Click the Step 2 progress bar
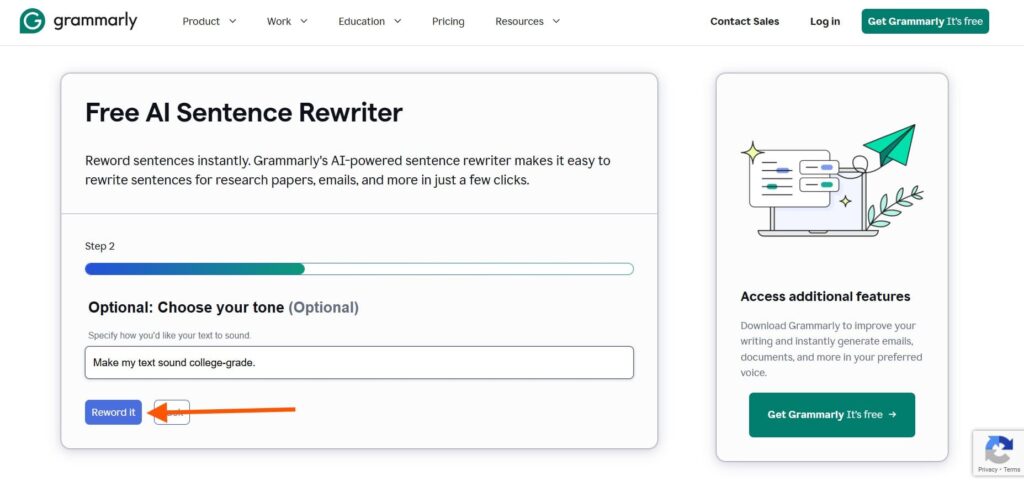Image resolution: width=1024 pixels, height=481 pixels. (359, 269)
